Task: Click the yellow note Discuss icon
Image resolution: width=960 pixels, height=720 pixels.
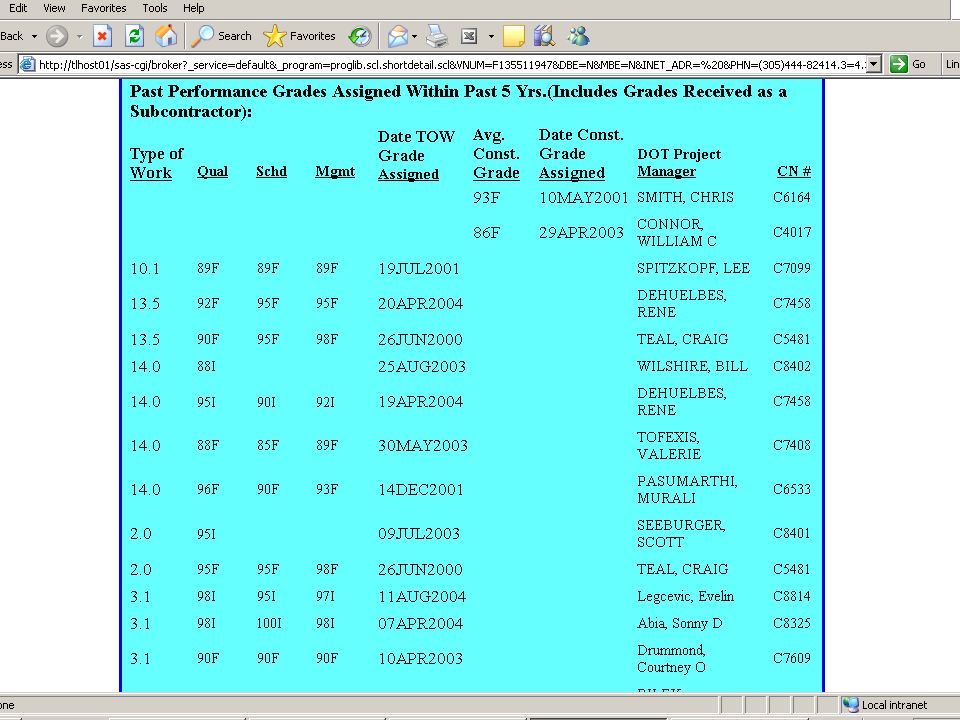Action: click(514, 36)
